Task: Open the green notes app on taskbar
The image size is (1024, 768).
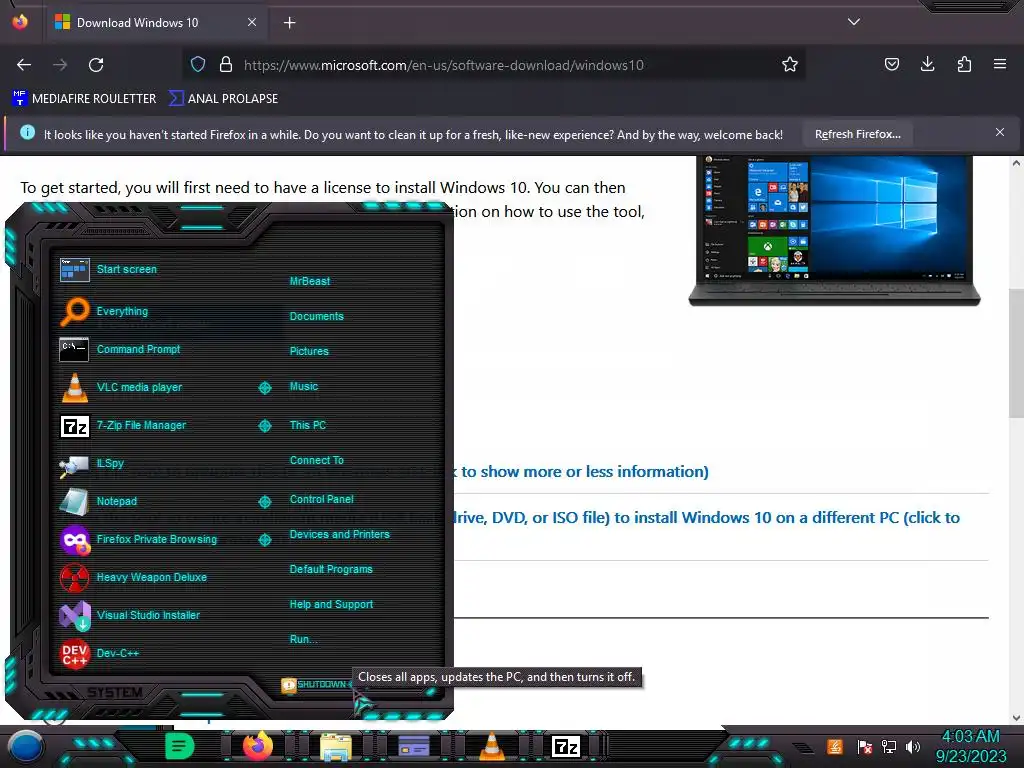Action: coord(179,746)
